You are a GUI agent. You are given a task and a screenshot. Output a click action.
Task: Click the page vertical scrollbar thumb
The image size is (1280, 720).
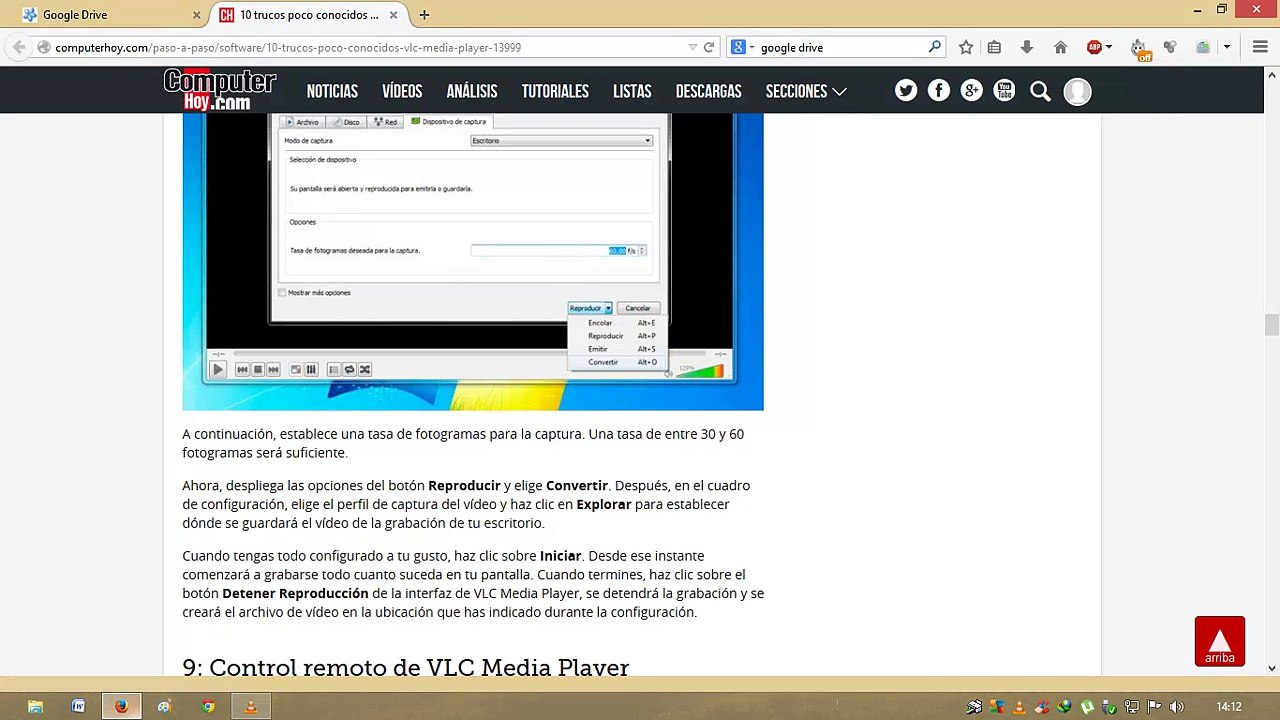(x=1272, y=325)
